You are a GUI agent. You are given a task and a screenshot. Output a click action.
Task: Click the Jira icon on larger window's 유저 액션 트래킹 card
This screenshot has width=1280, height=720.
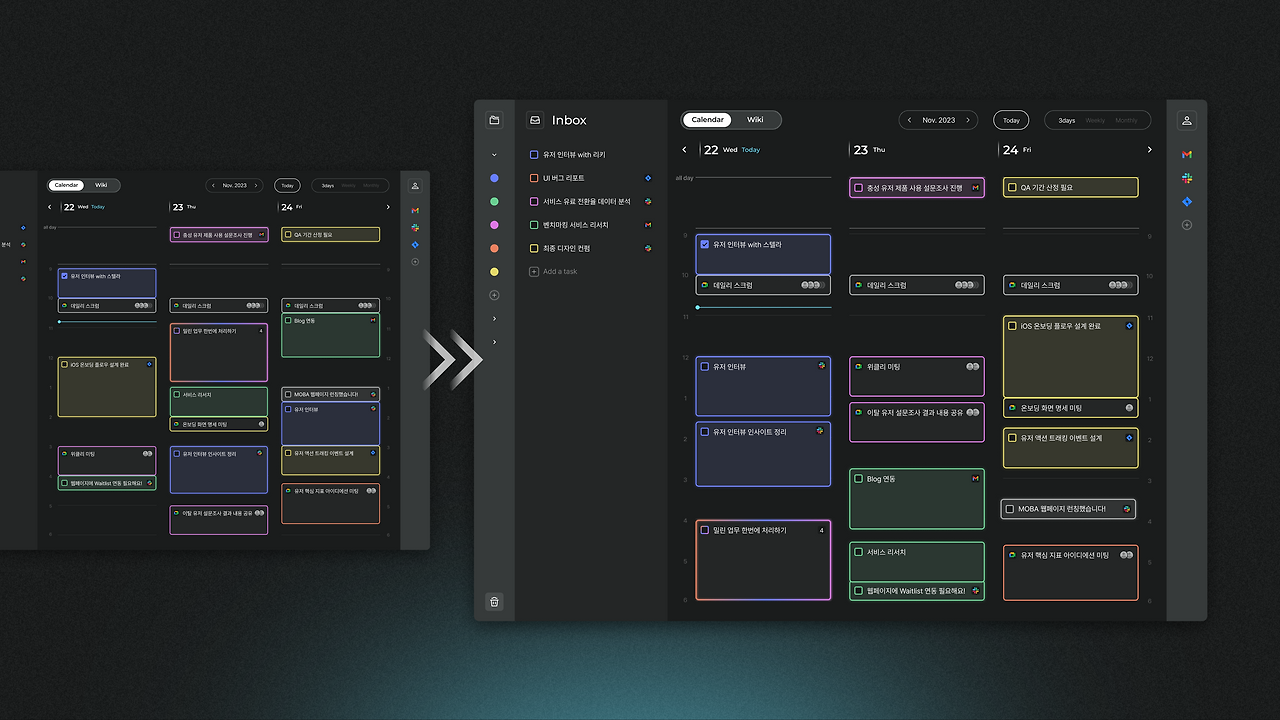1129,438
